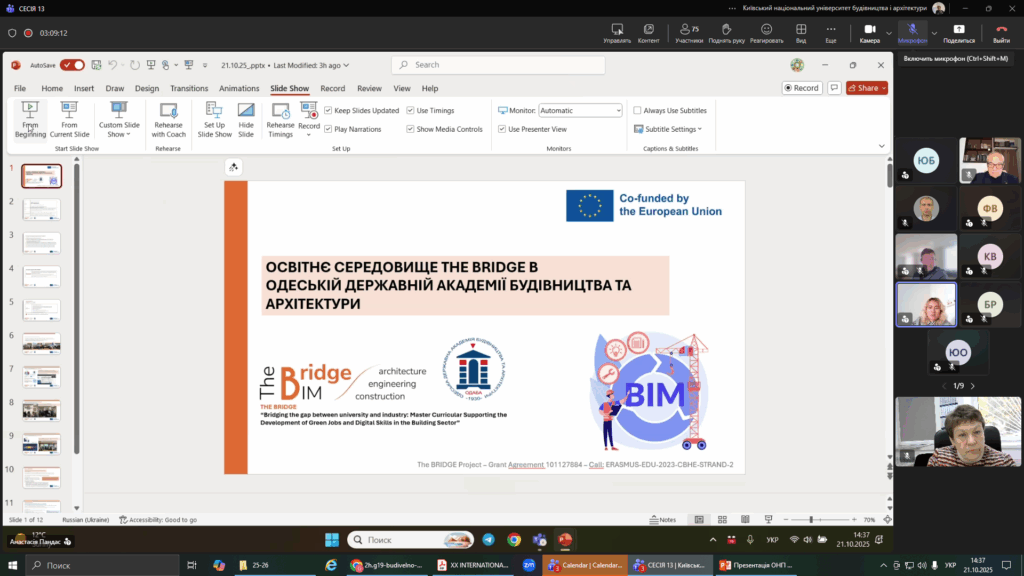Open the Design ribbon tab
Viewport: 1024px width, 576px height.
(x=147, y=88)
